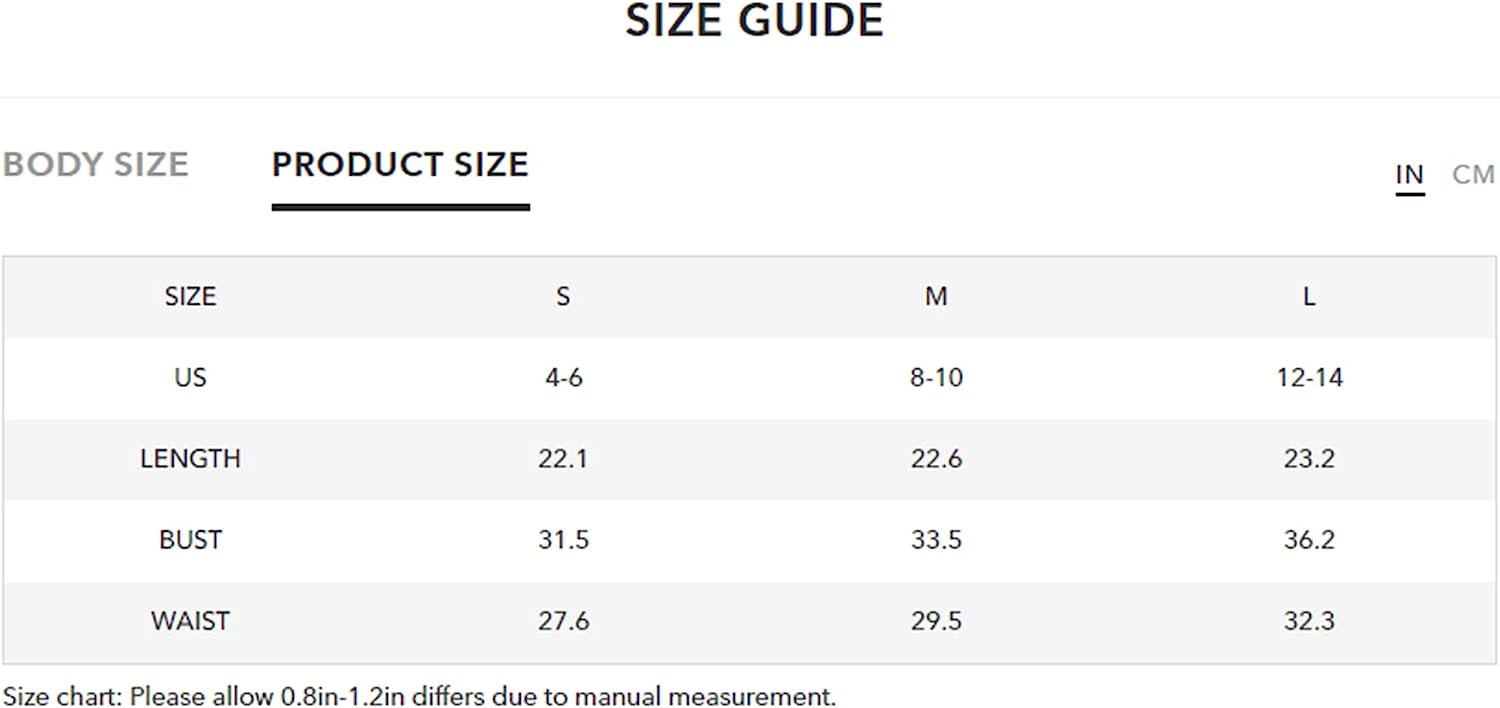Switch to the BODY SIZE tab
This screenshot has width=1500, height=708.
click(x=95, y=164)
